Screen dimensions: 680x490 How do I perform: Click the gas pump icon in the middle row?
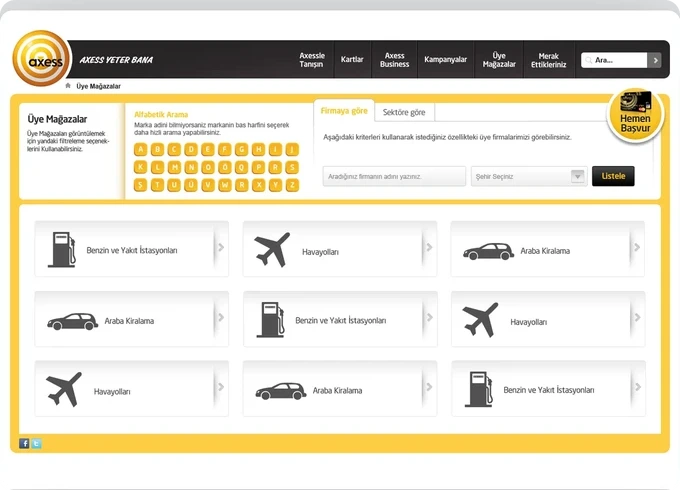[x=271, y=320]
